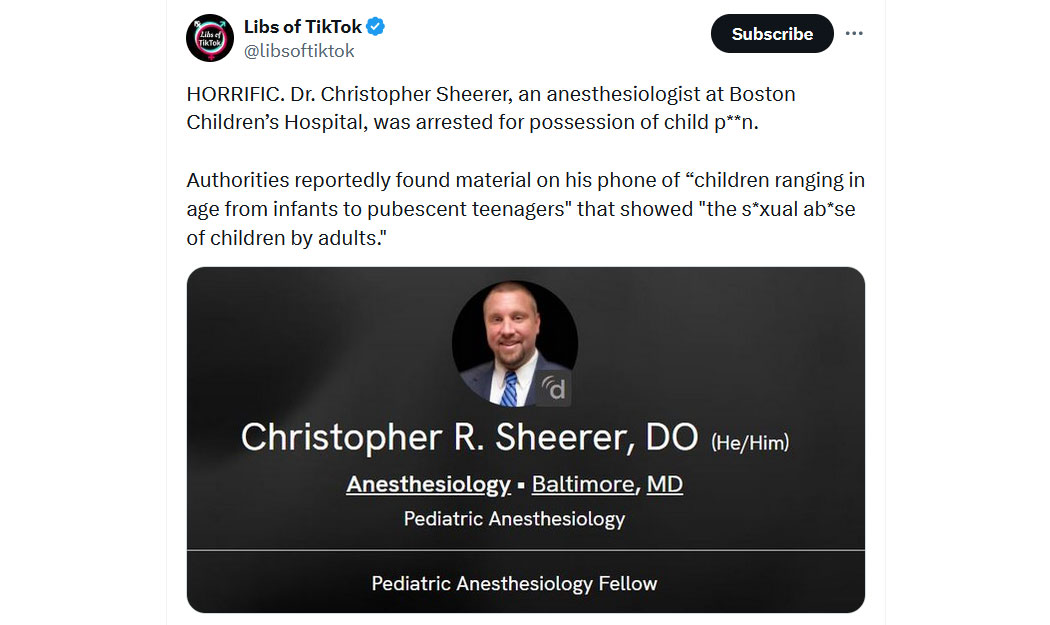Click the Pediatric Anesthesiology subspecialty text
Screen dimensions: 1050x625
pos(514,518)
